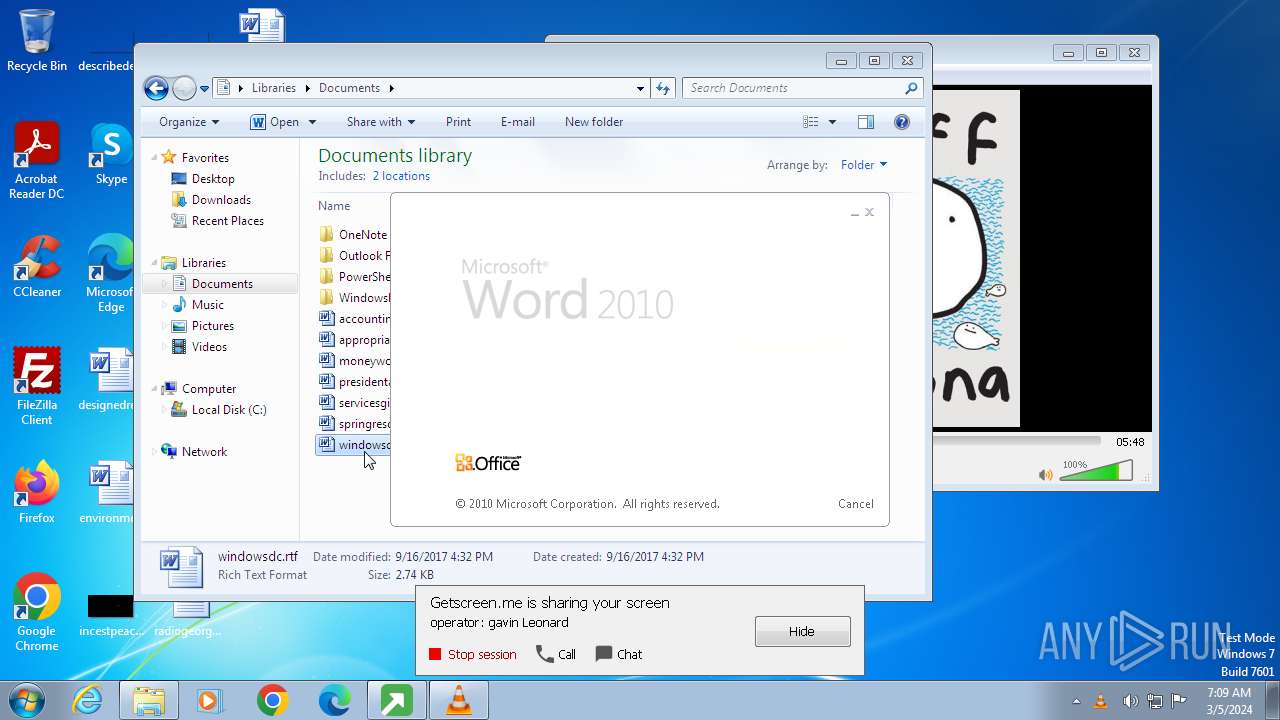Select the moneywo document icon

click(326, 361)
